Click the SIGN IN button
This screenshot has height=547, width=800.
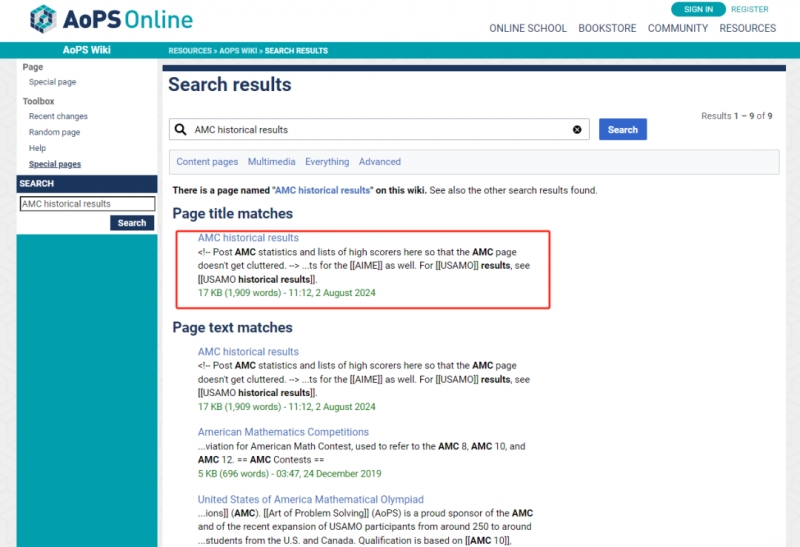click(x=698, y=9)
